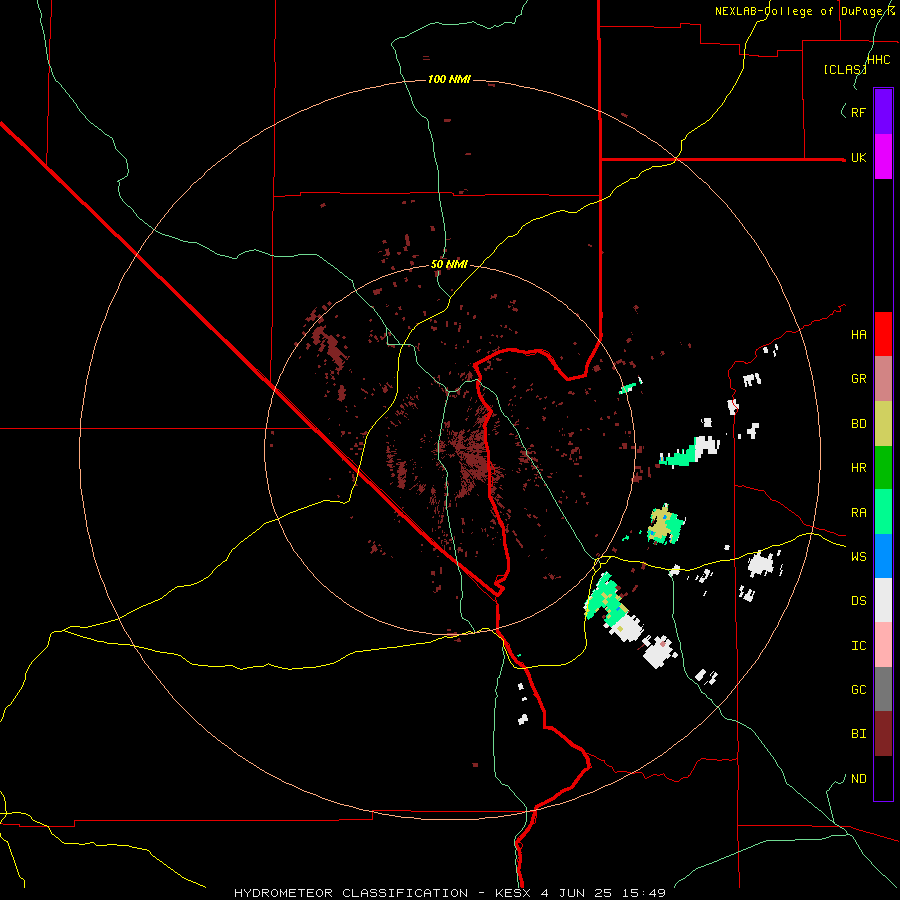Click the red HA legend color block
Image resolution: width=900 pixels, height=900 pixels.
[x=883, y=334]
